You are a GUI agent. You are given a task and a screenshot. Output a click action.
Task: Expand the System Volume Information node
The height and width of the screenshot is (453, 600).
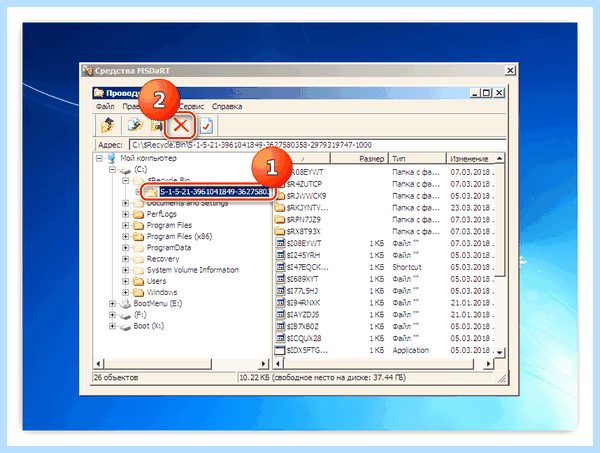pyautogui.click(x=125, y=270)
